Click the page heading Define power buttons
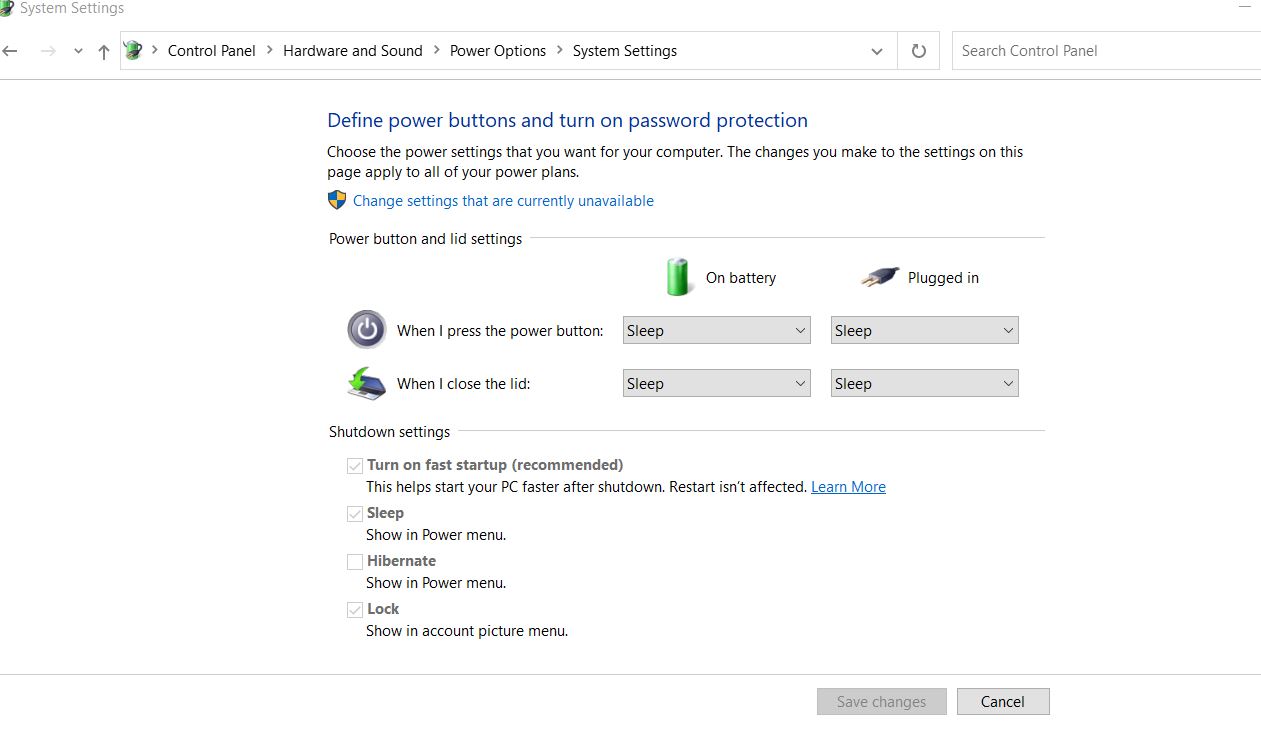 coord(567,121)
